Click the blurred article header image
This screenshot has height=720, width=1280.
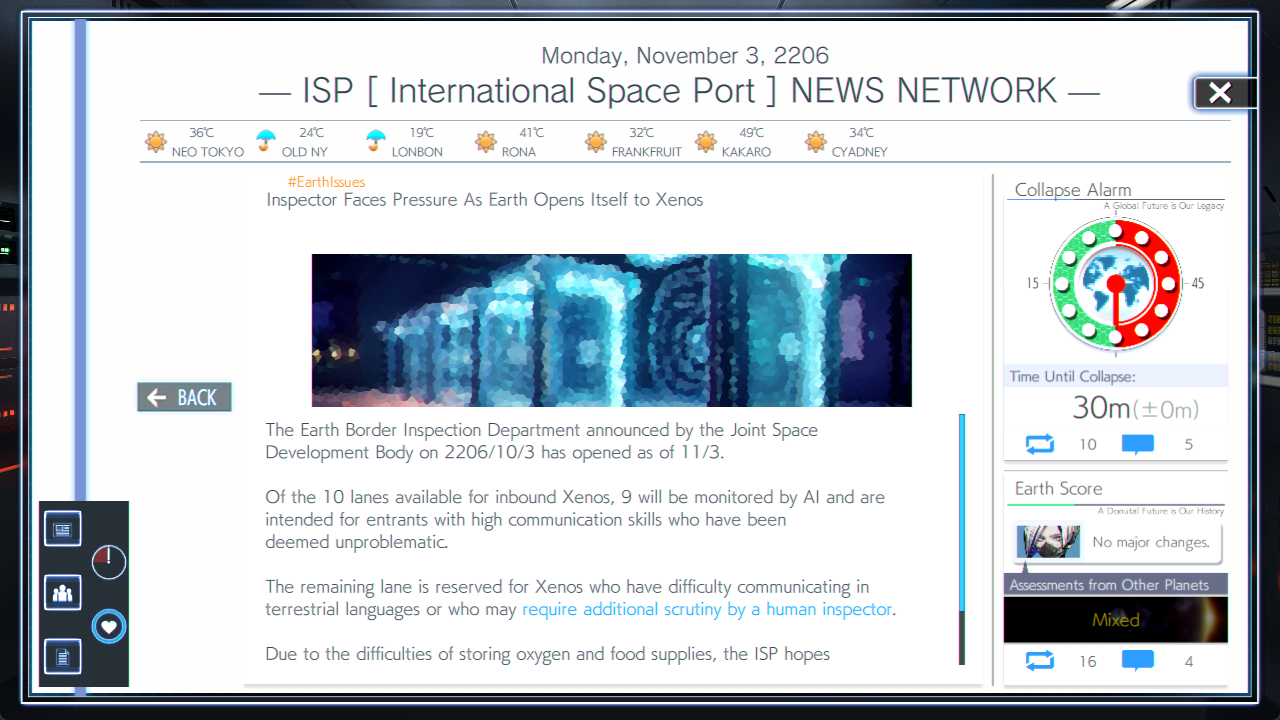coord(611,330)
